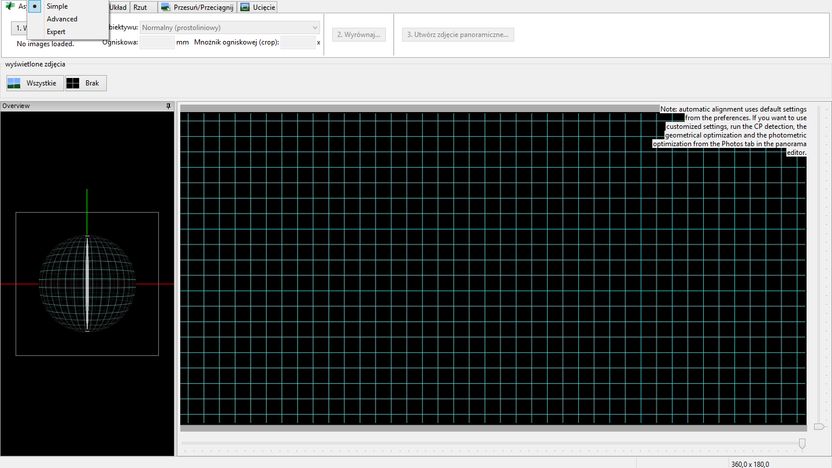Click the 360,0 x 180,0 status text
The height and width of the screenshot is (468, 832).
coord(750,464)
